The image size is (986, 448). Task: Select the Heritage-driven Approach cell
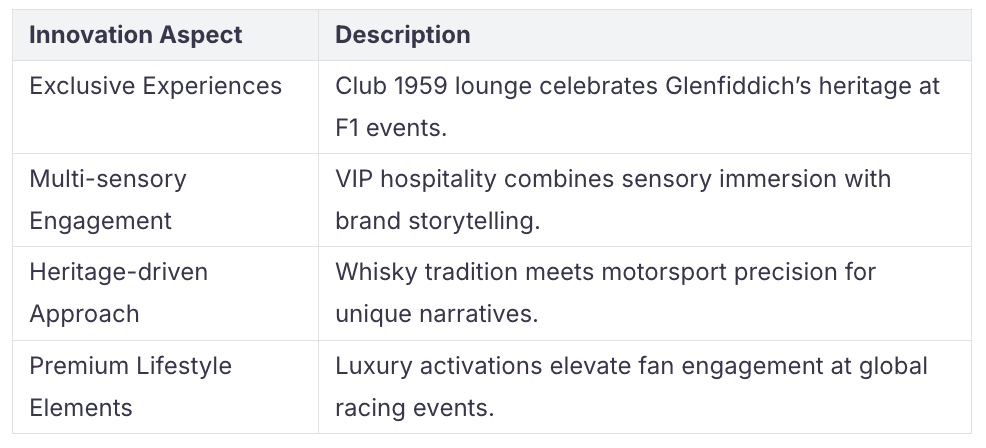(x=118, y=293)
